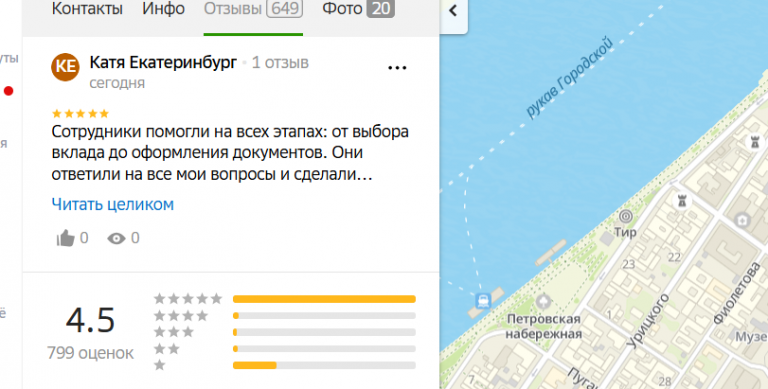Filter reviews by five-star bar
Image resolution: width=768 pixels, height=389 pixels.
click(324, 299)
